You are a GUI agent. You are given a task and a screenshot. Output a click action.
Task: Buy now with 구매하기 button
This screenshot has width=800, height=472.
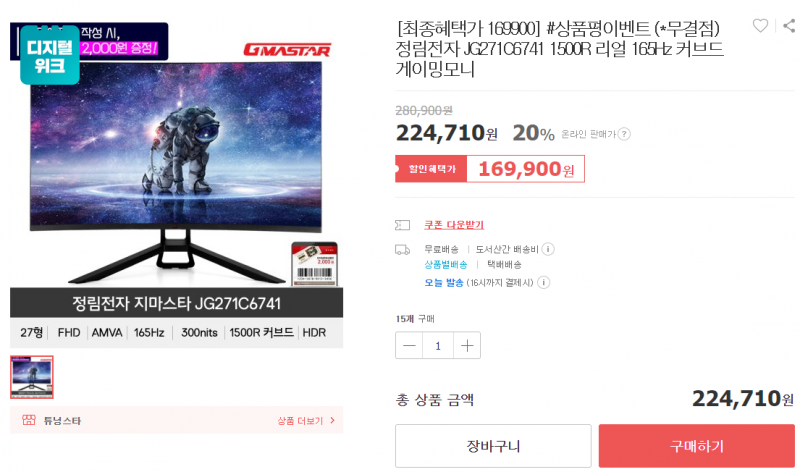[x=696, y=445]
